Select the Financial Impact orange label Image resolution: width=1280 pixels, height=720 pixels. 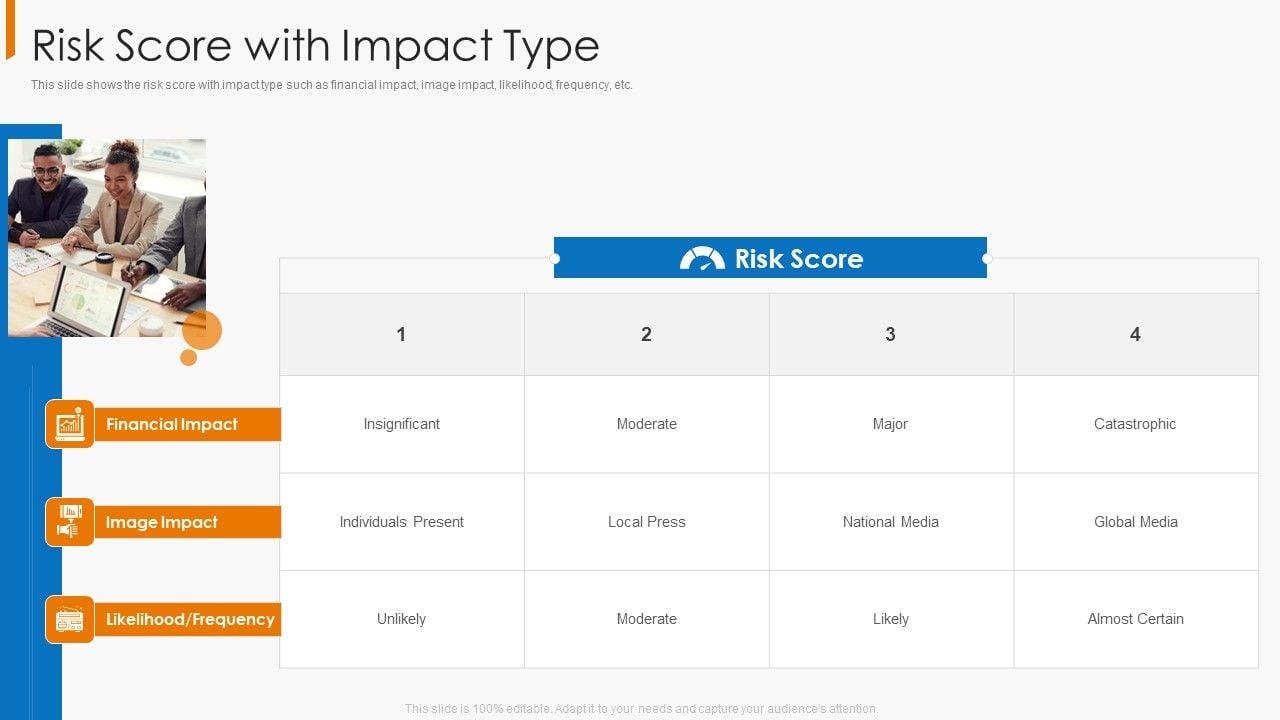[187, 424]
